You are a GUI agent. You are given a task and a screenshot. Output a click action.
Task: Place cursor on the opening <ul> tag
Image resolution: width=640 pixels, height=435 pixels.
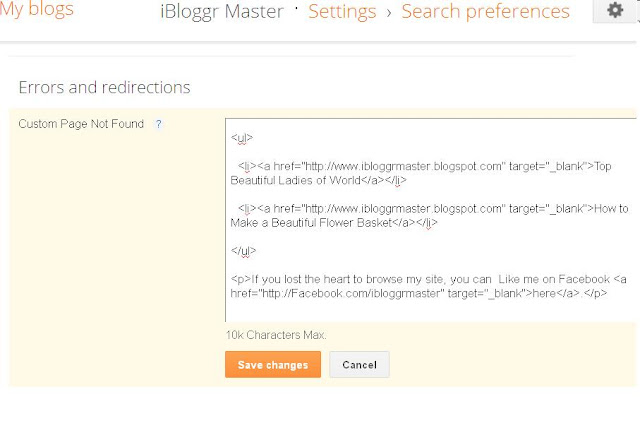coord(242,138)
